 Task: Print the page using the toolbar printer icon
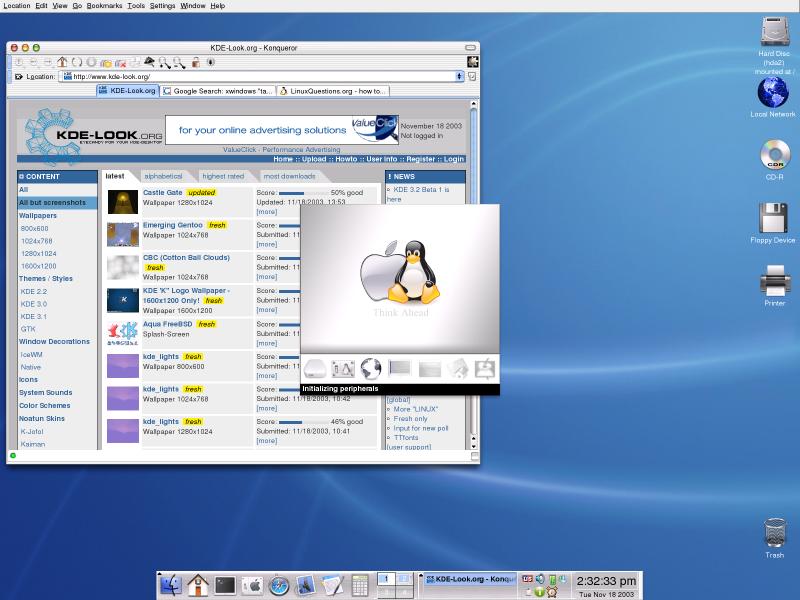tap(135, 62)
